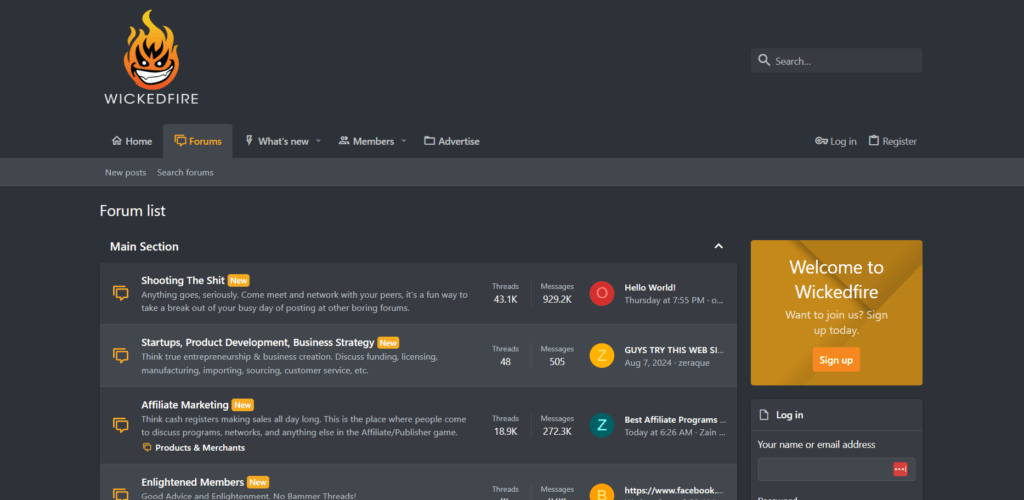Click the Today at 6:26 AM timestamp

coord(658,432)
